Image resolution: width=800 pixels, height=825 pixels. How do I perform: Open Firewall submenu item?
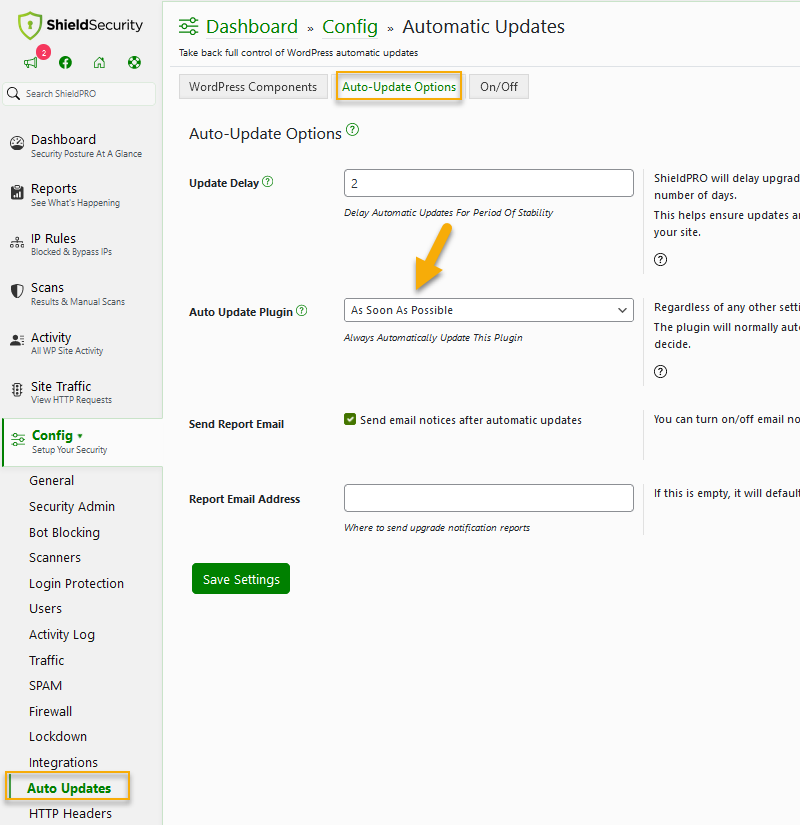[x=51, y=711]
